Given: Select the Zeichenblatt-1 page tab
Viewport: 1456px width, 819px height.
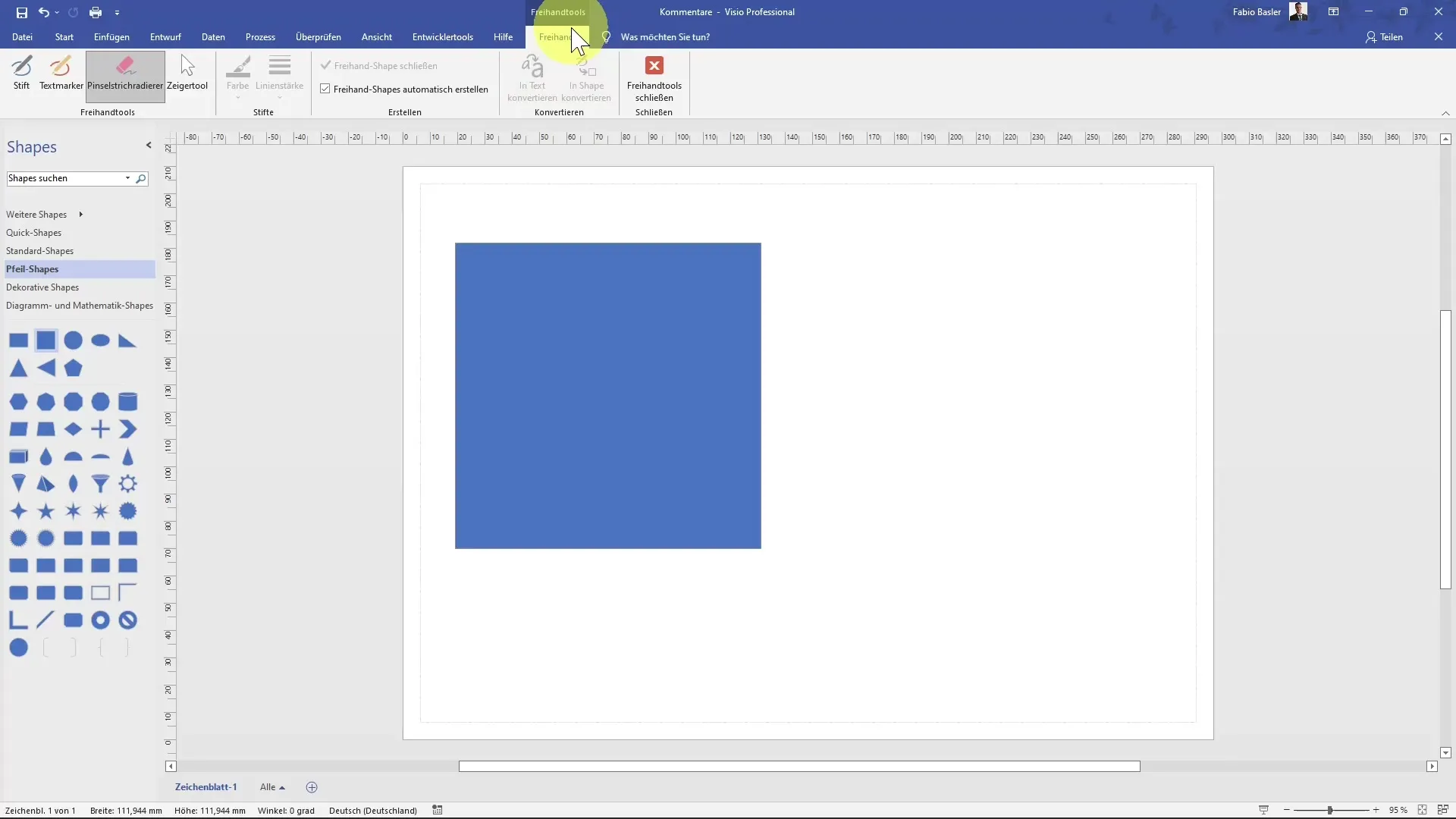Looking at the screenshot, I should (206, 787).
